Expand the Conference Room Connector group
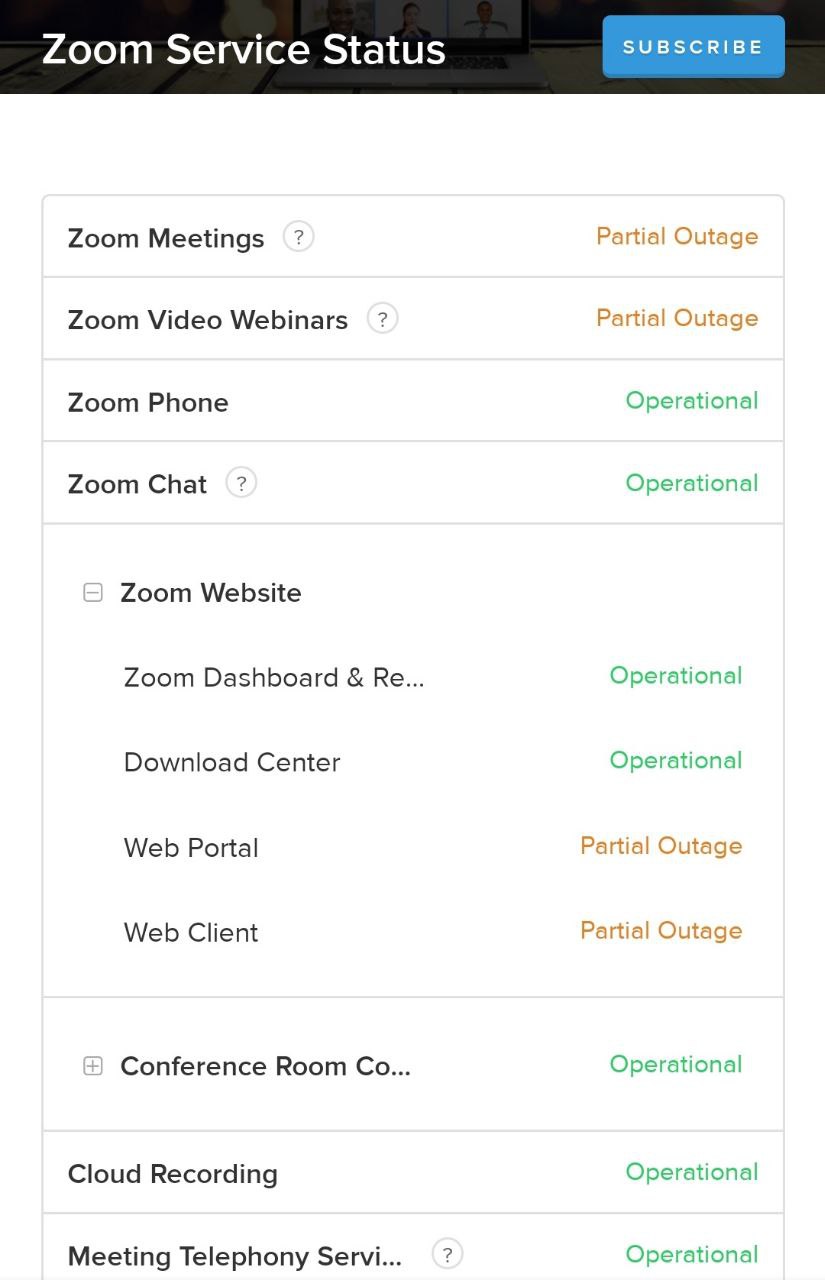 (x=93, y=1066)
